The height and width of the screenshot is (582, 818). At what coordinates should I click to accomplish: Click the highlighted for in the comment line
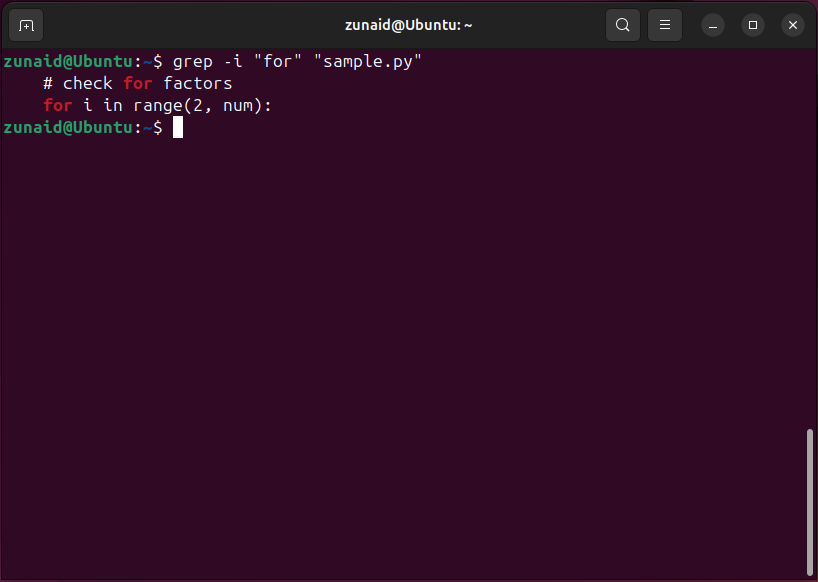137,83
